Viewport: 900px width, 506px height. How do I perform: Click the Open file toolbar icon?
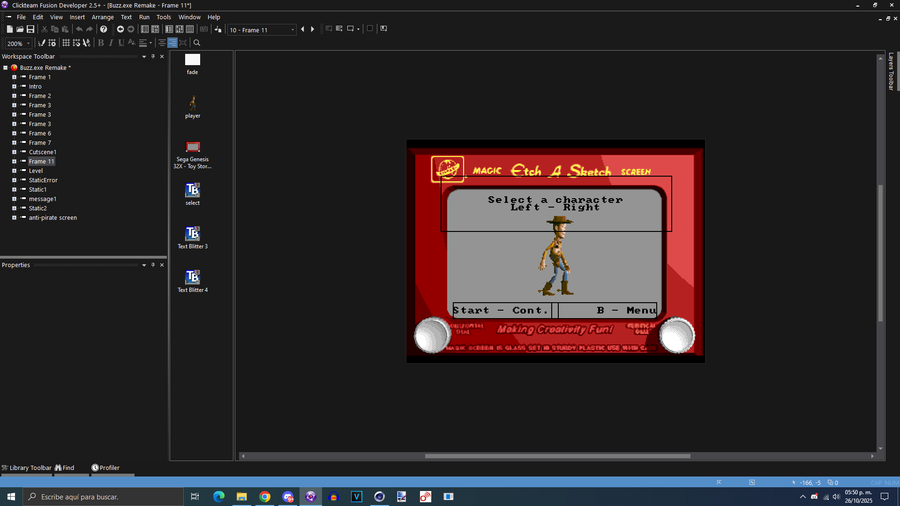point(20,29)
